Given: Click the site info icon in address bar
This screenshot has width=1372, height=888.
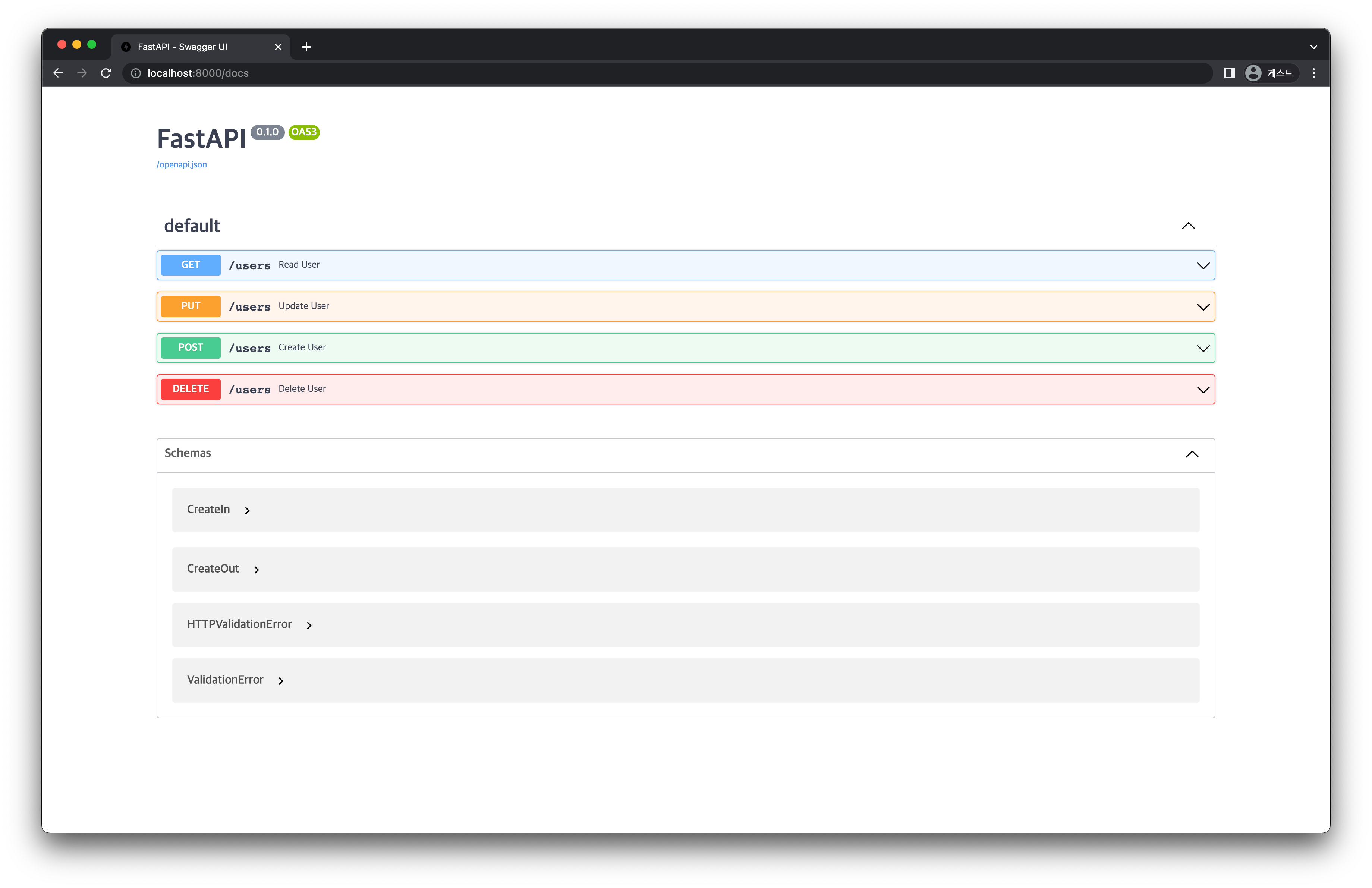Looking at the screenshot, I should (x=136, y=73).
